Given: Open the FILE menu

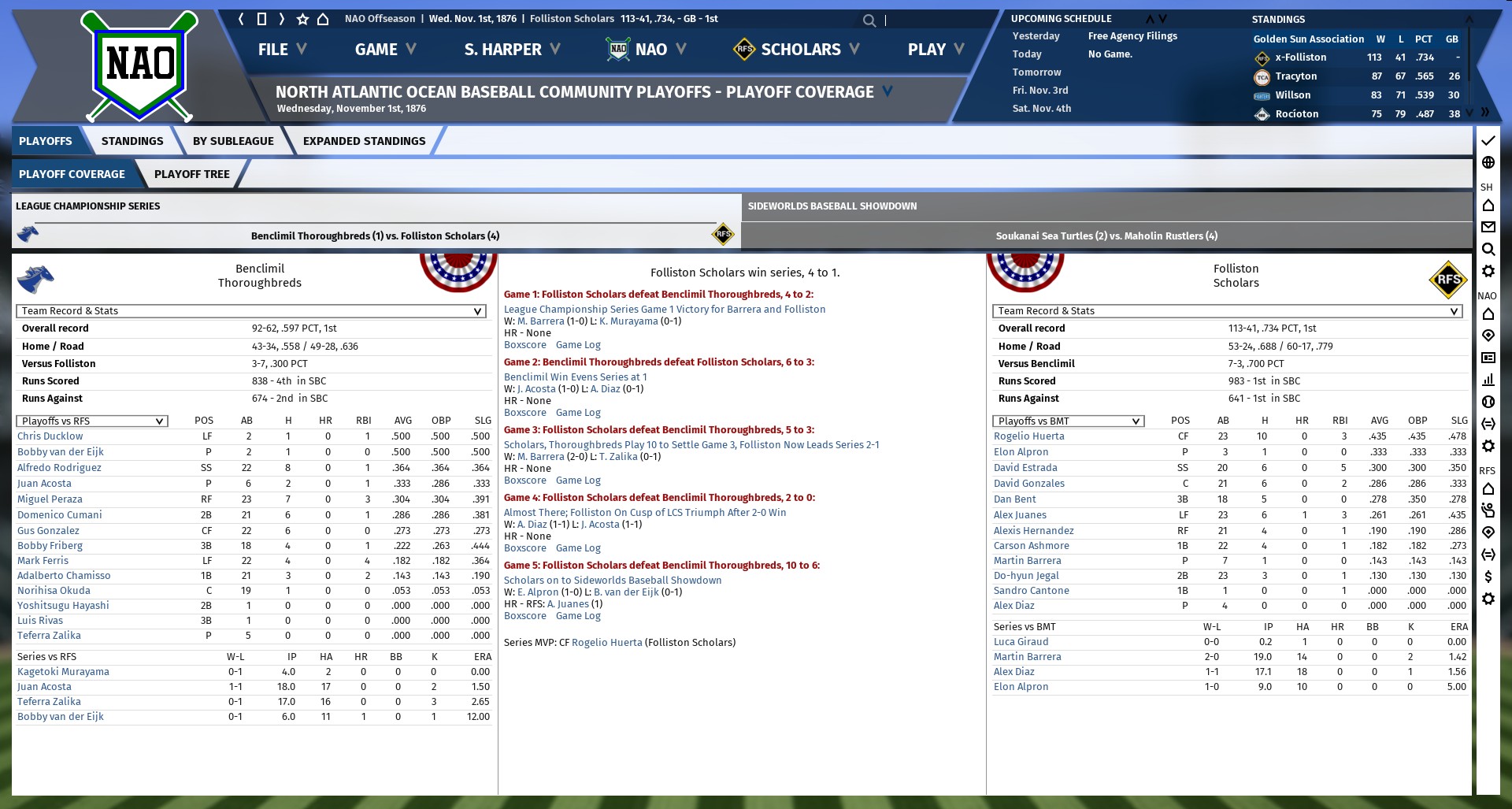Looking at the screenshot, I should pyautogui.click(x=282, y=50).
